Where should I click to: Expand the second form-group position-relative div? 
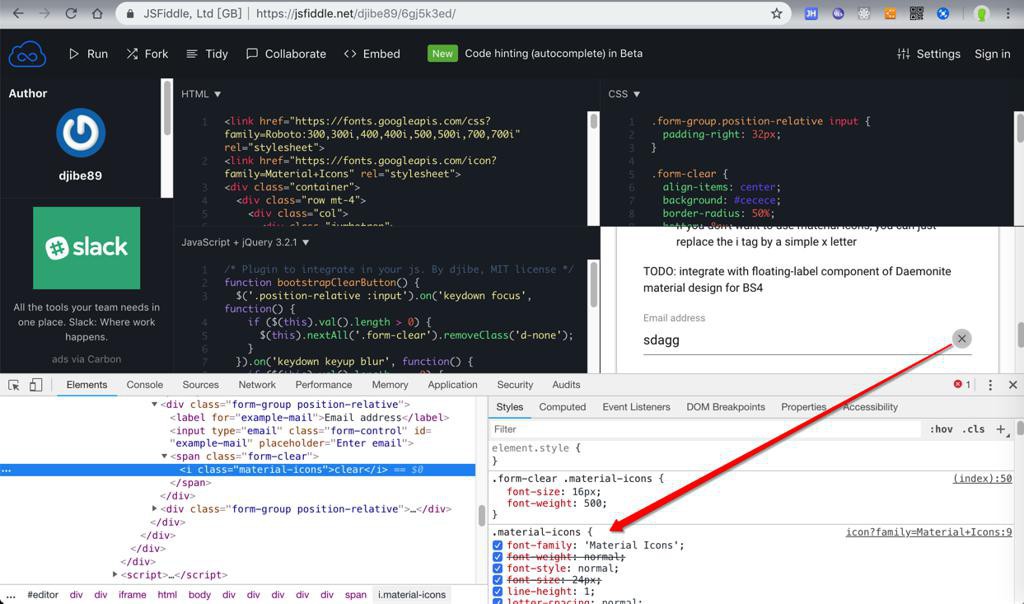pos(154,509)
